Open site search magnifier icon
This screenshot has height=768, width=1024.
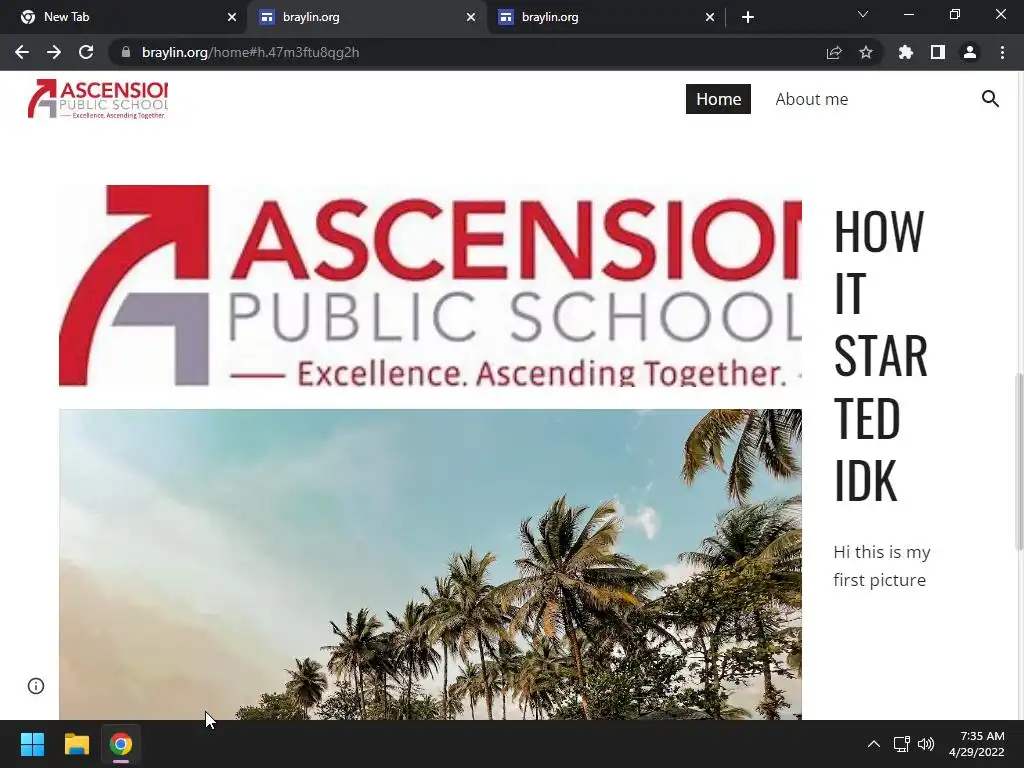(990, 99)
